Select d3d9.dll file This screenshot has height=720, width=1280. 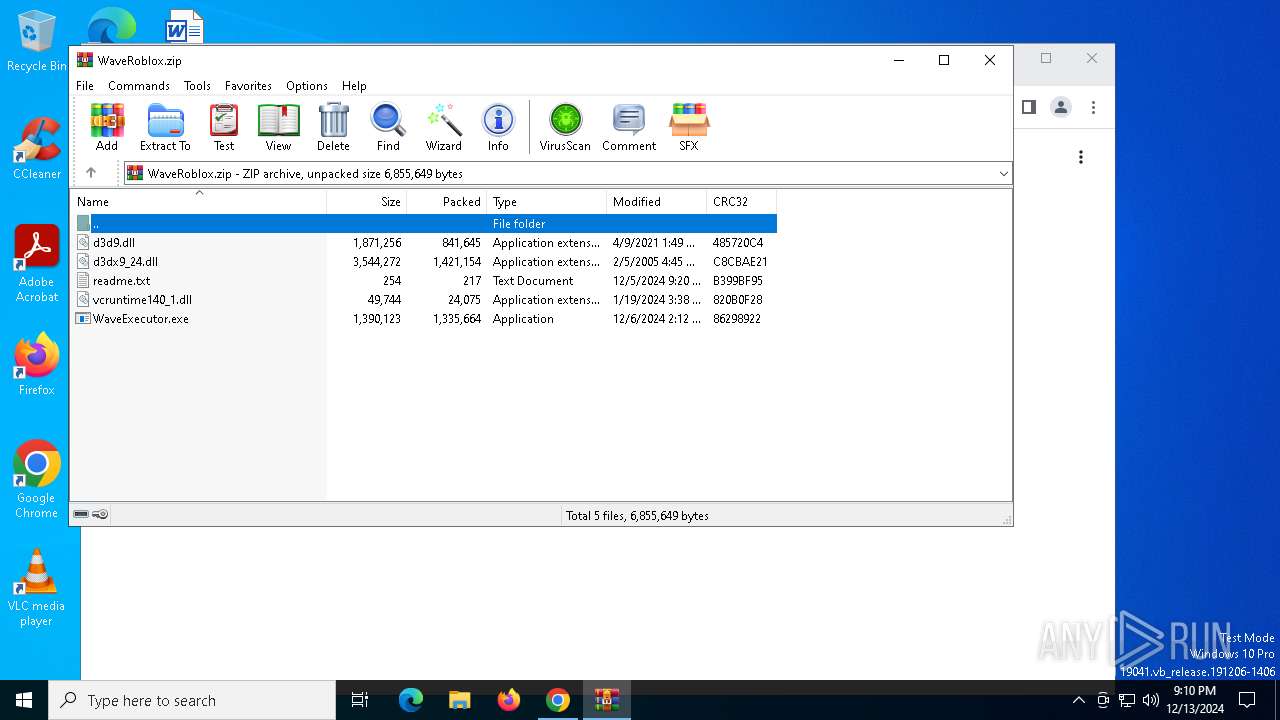point(424,242)
